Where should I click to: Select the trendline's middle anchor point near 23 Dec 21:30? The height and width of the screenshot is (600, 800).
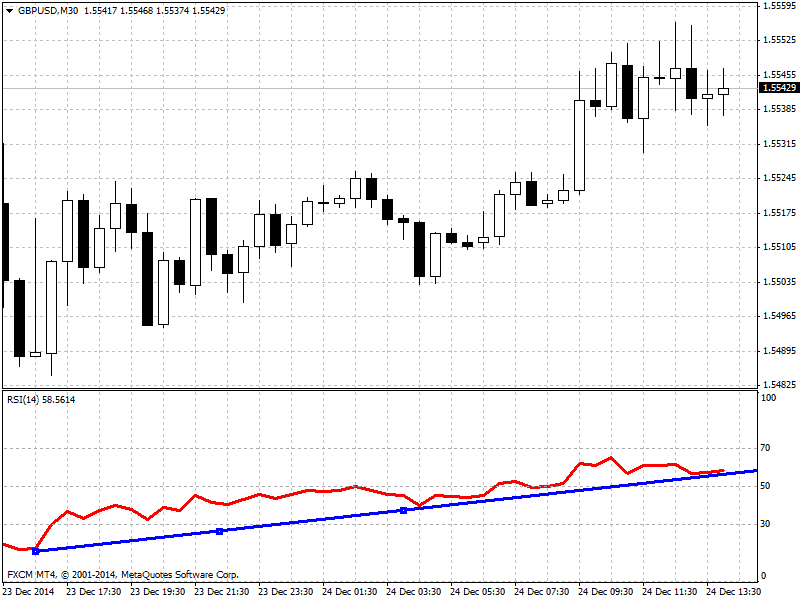pos(219,531)
